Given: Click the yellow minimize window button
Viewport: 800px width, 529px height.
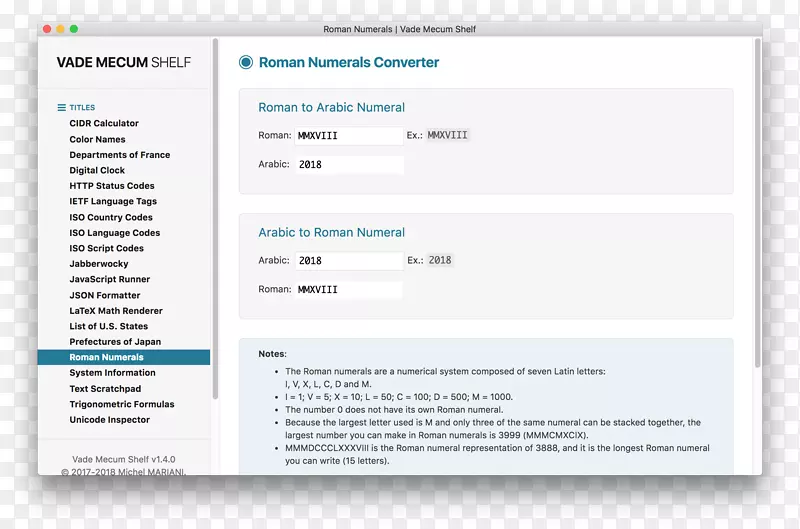Looking at the screenshot, I should 60,29.
